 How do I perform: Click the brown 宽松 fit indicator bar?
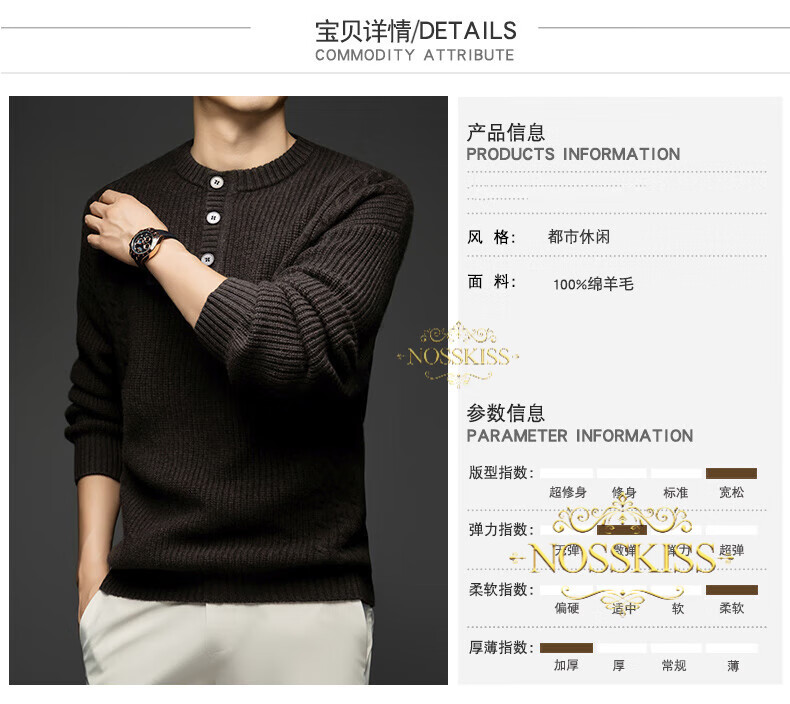[x=731, y=473]
